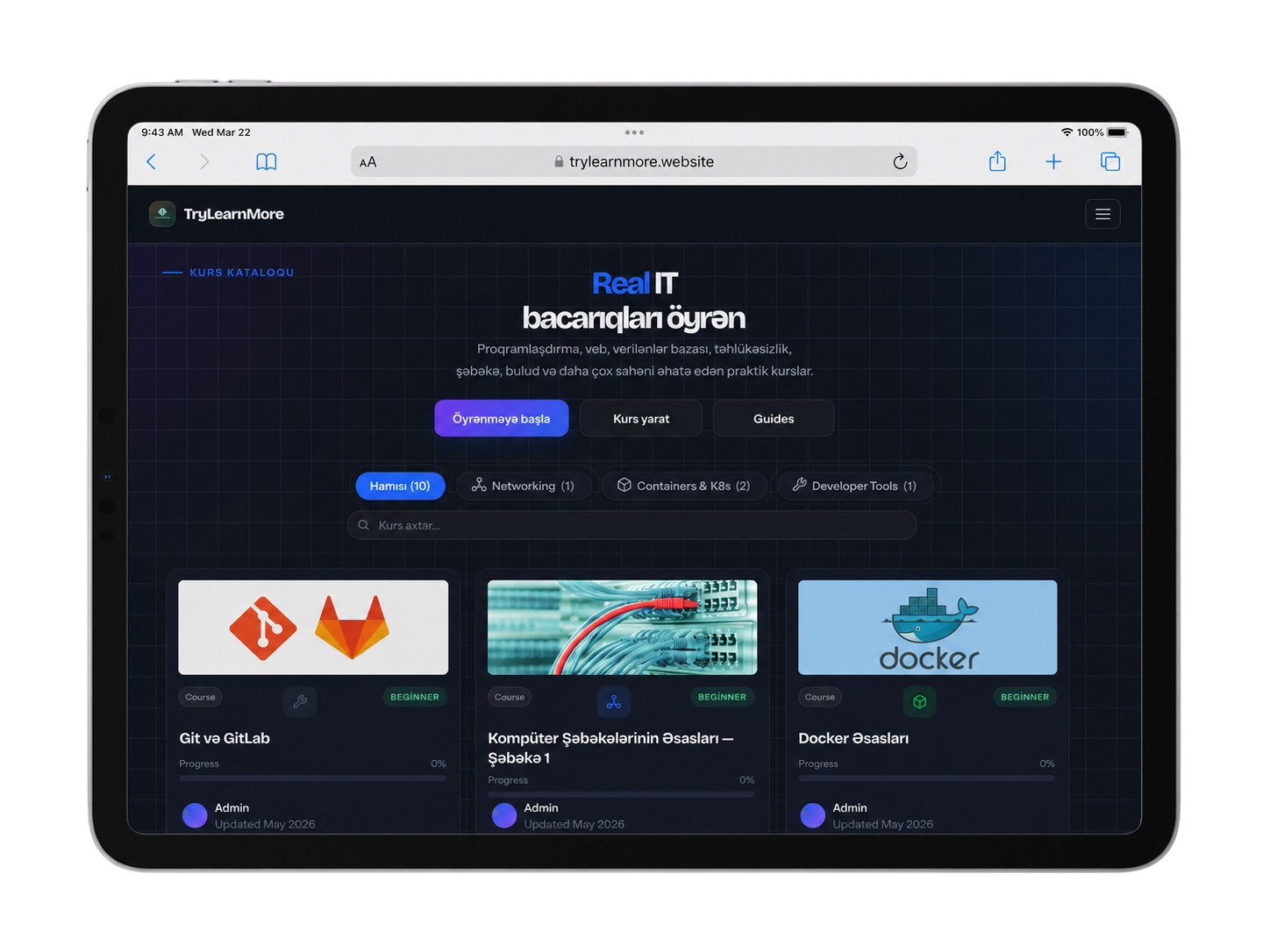Show all tabs overview icon
Image resolution: width=1270 pixels, height=952 pixels.
1110,161
